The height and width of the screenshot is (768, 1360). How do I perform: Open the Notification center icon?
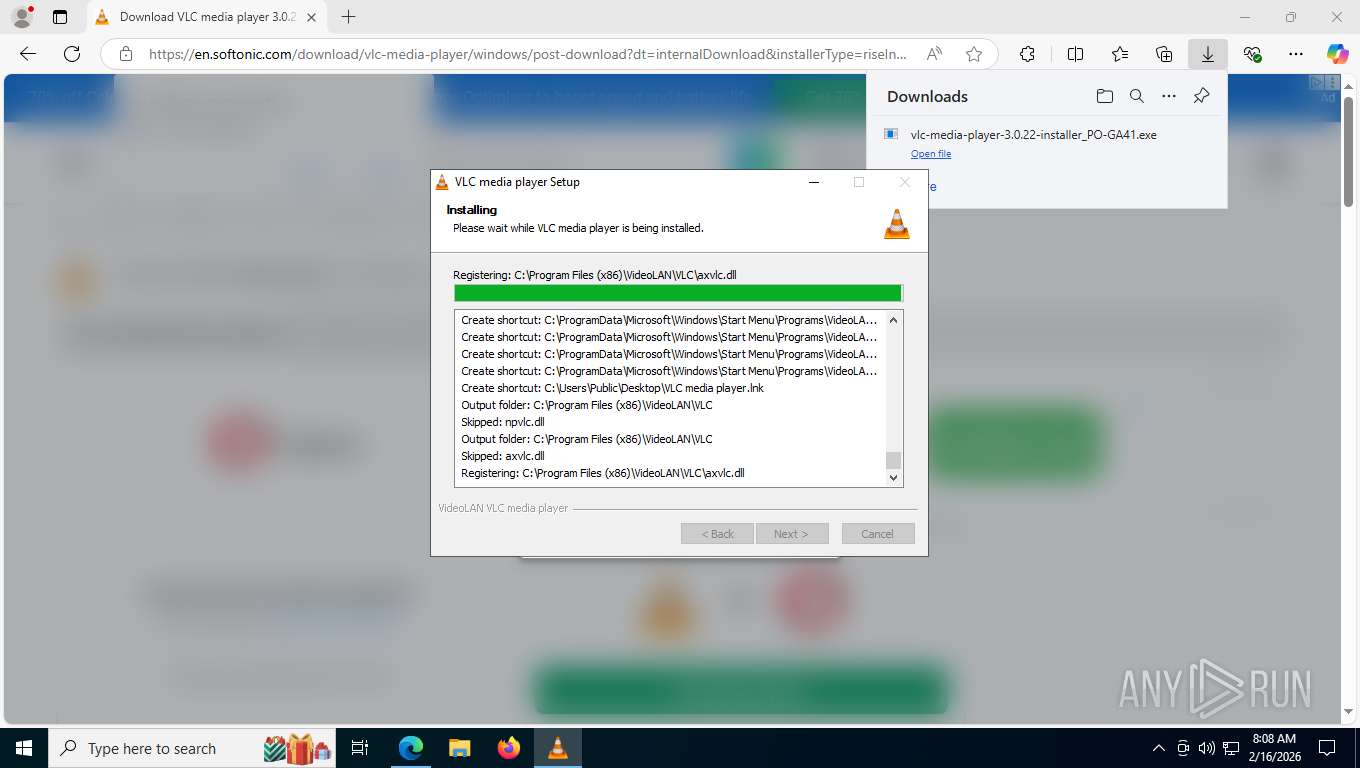pyautogui.click(x=1327, y=748)
